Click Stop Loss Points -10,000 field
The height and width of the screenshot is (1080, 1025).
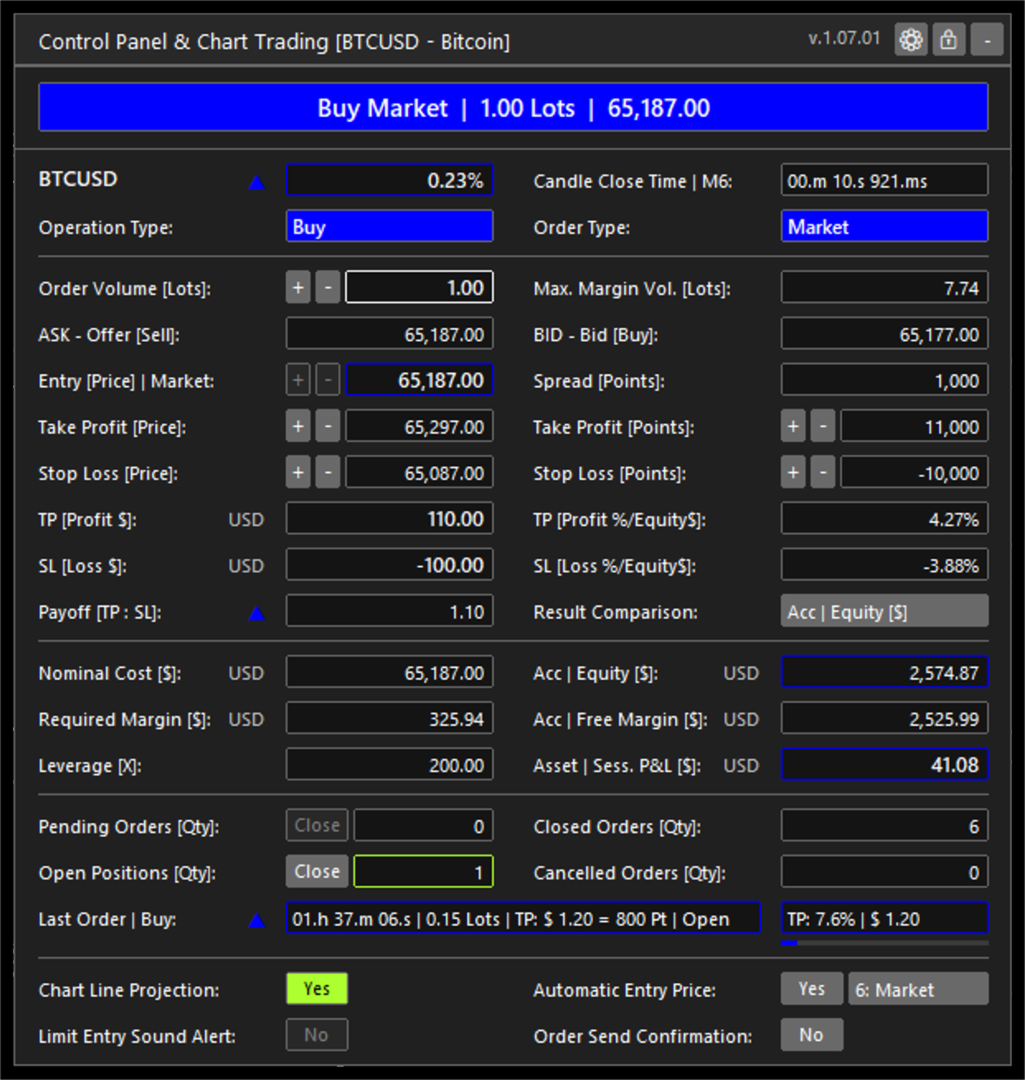pos(914,472)
